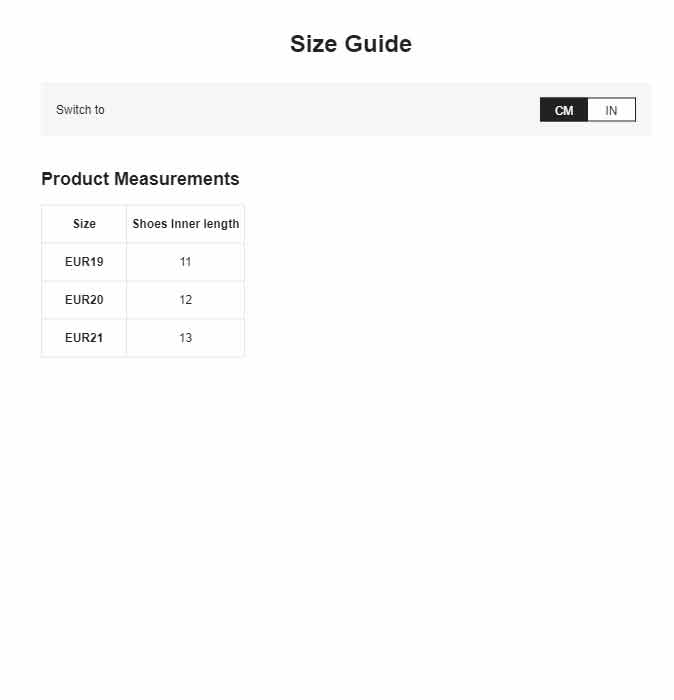674x700 pixels.
Task: Click the EUR19 size cell
Action: [84, 262]
